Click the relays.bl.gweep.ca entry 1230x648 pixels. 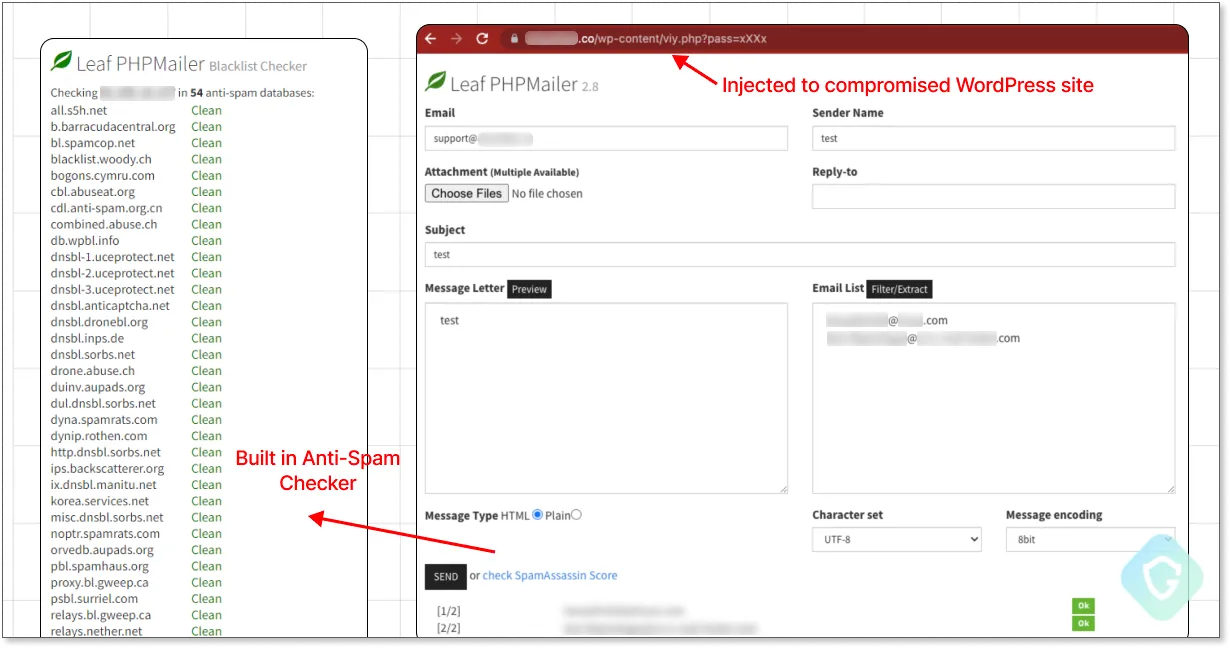[101, 615]
